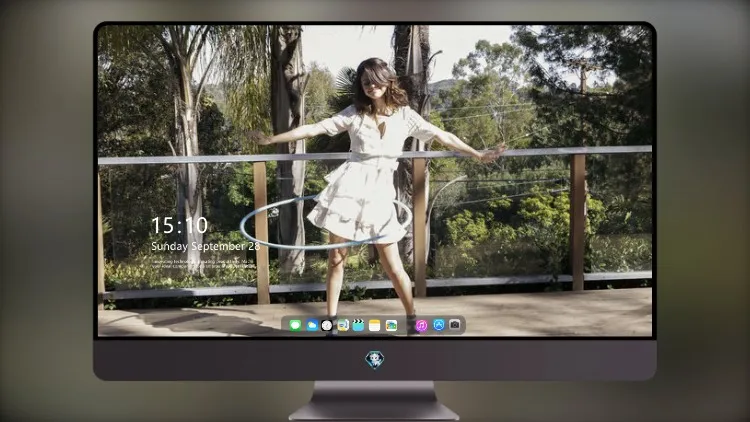
Task: Click the logo on the monitor chin
Action: tap(375, 360)
